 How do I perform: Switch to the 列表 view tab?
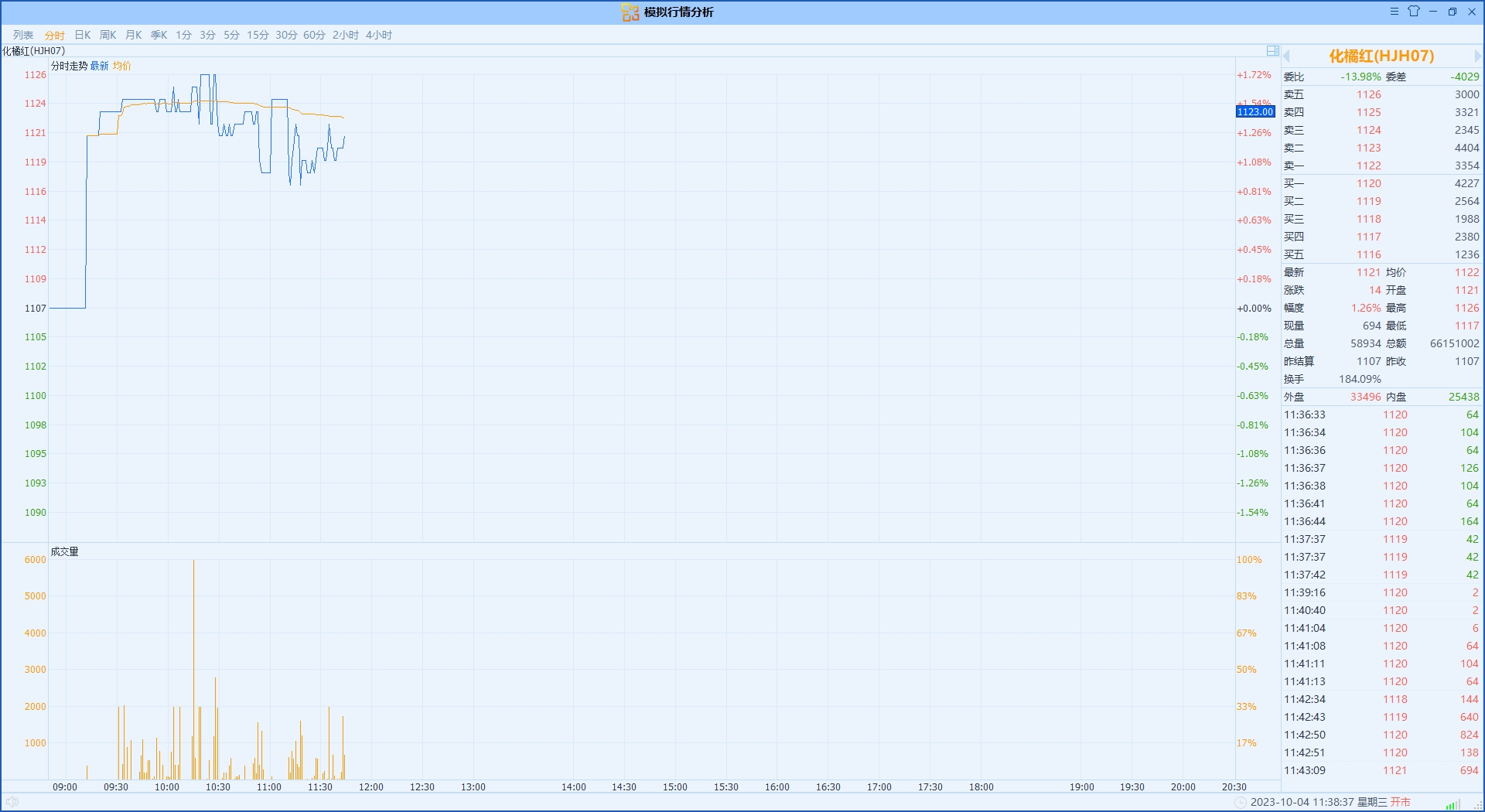23,35
